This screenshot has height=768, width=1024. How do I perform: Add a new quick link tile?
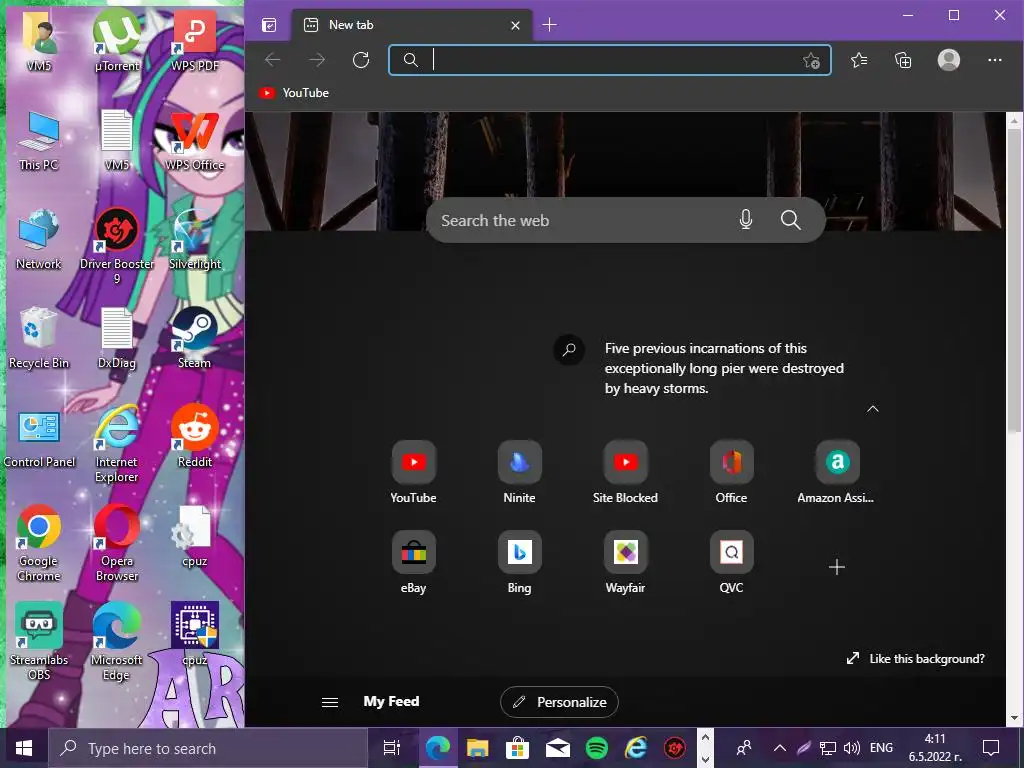point(837,567)
